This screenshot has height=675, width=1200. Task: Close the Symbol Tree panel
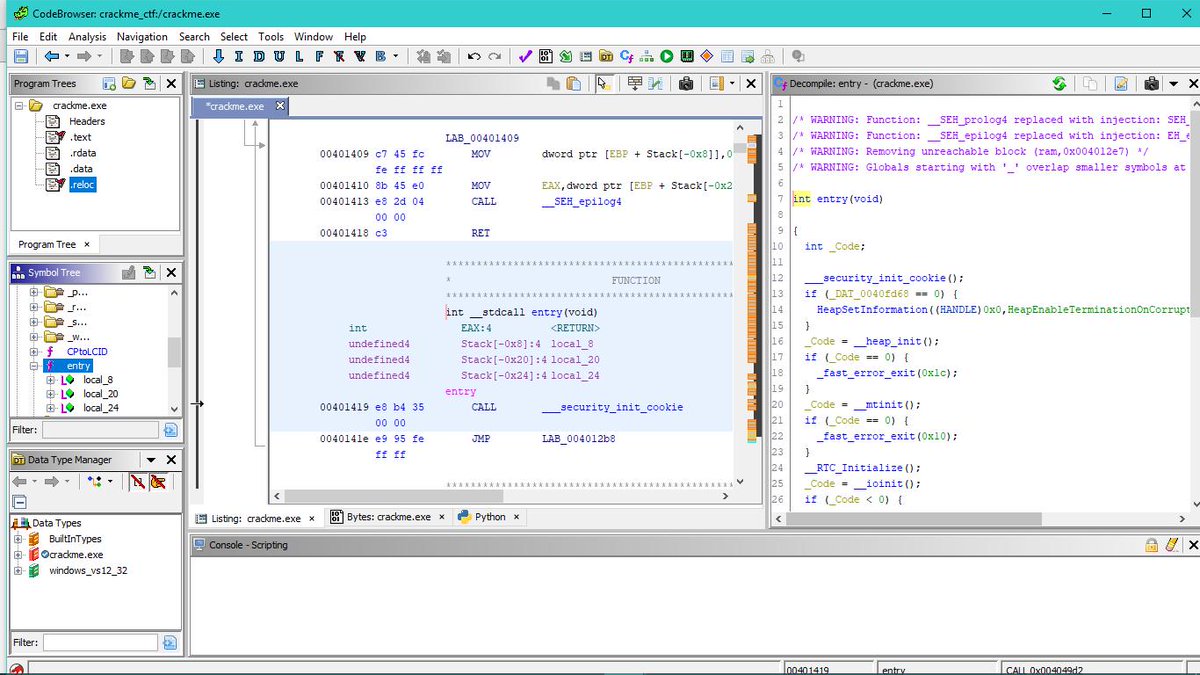[x=171, y=272]
